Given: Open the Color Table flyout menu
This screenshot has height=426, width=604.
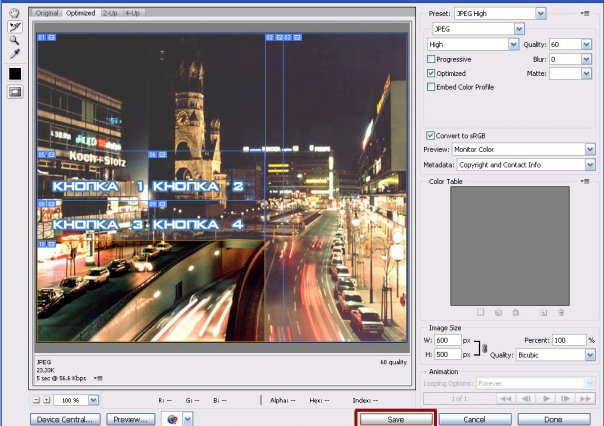Looking at the screenshot, I should (584, 181).
